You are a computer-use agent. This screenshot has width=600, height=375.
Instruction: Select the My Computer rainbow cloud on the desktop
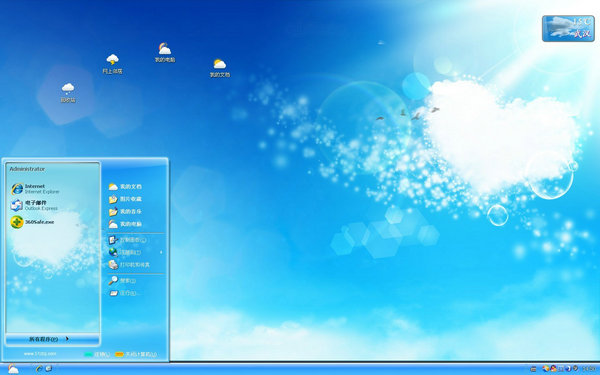(165, 52)
